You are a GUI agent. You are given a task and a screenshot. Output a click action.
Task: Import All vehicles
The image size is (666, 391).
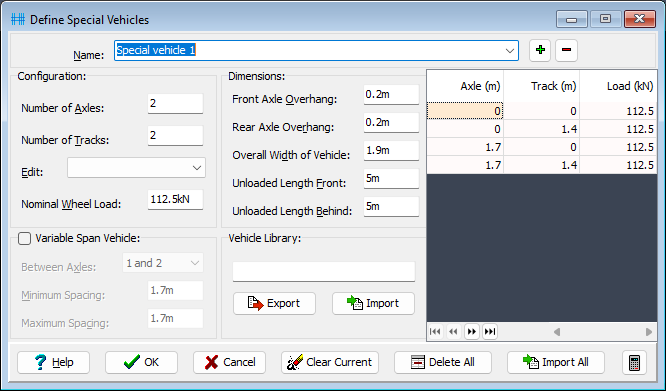[556, 363]
